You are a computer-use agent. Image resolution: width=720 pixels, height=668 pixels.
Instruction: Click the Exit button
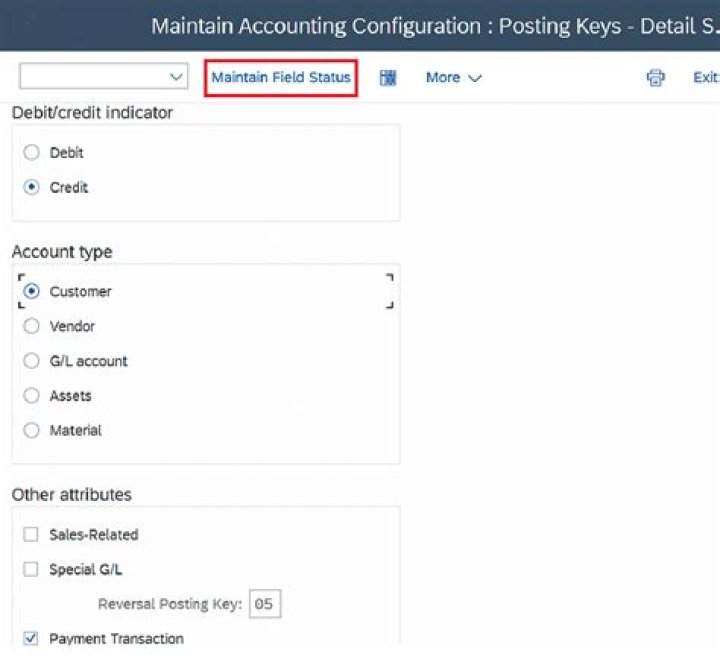coord(706,77)
